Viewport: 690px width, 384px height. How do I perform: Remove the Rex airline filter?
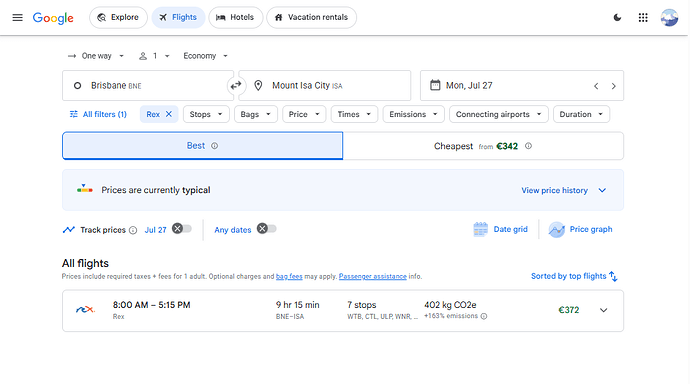169,114
